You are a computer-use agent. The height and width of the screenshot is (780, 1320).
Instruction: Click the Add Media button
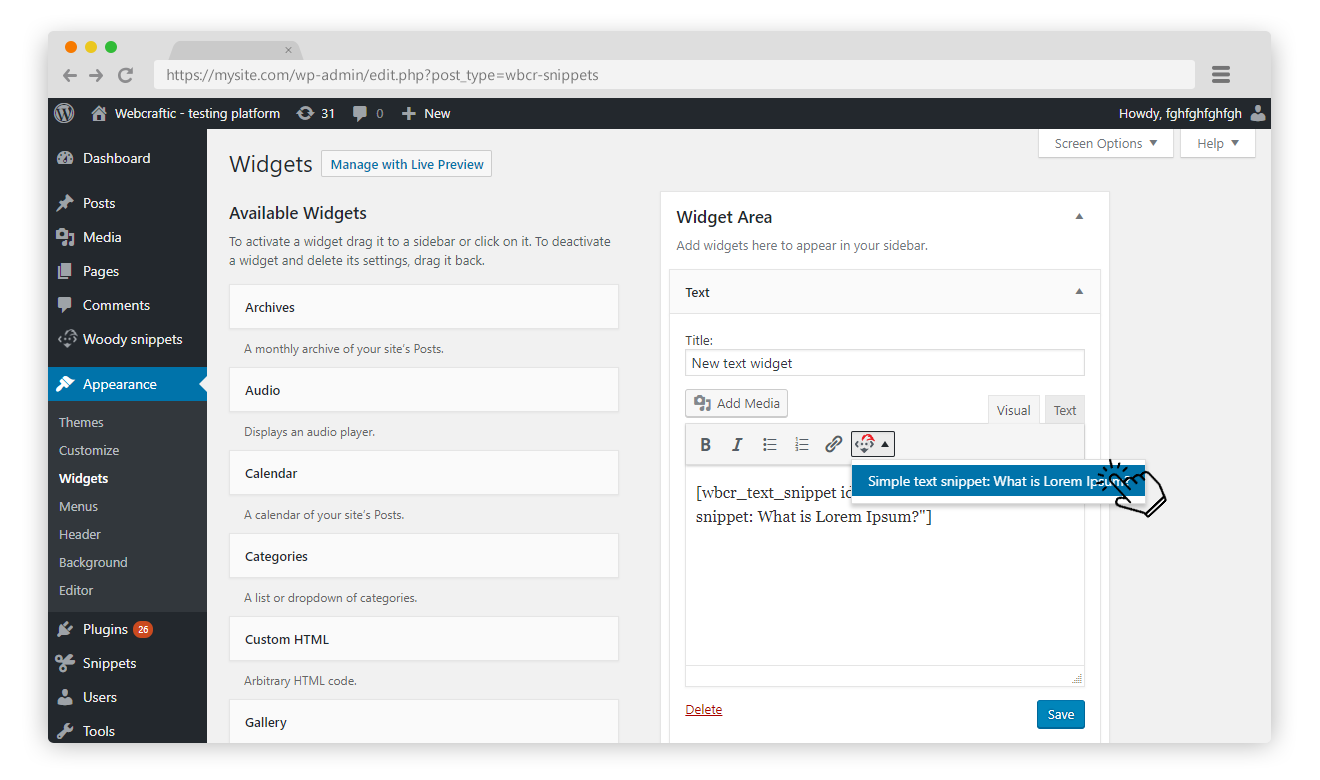[x=737, y=403]
